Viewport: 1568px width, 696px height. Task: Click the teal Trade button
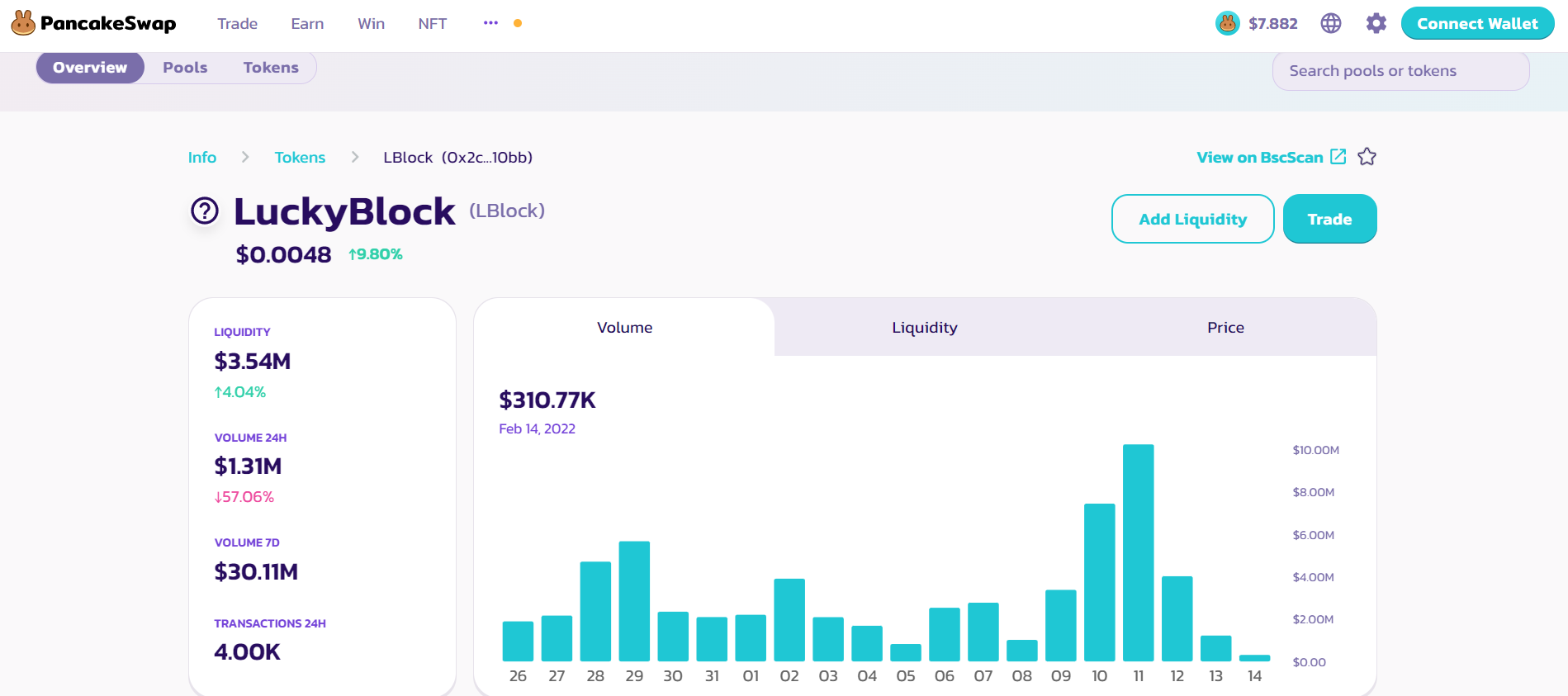[1329, 219]
